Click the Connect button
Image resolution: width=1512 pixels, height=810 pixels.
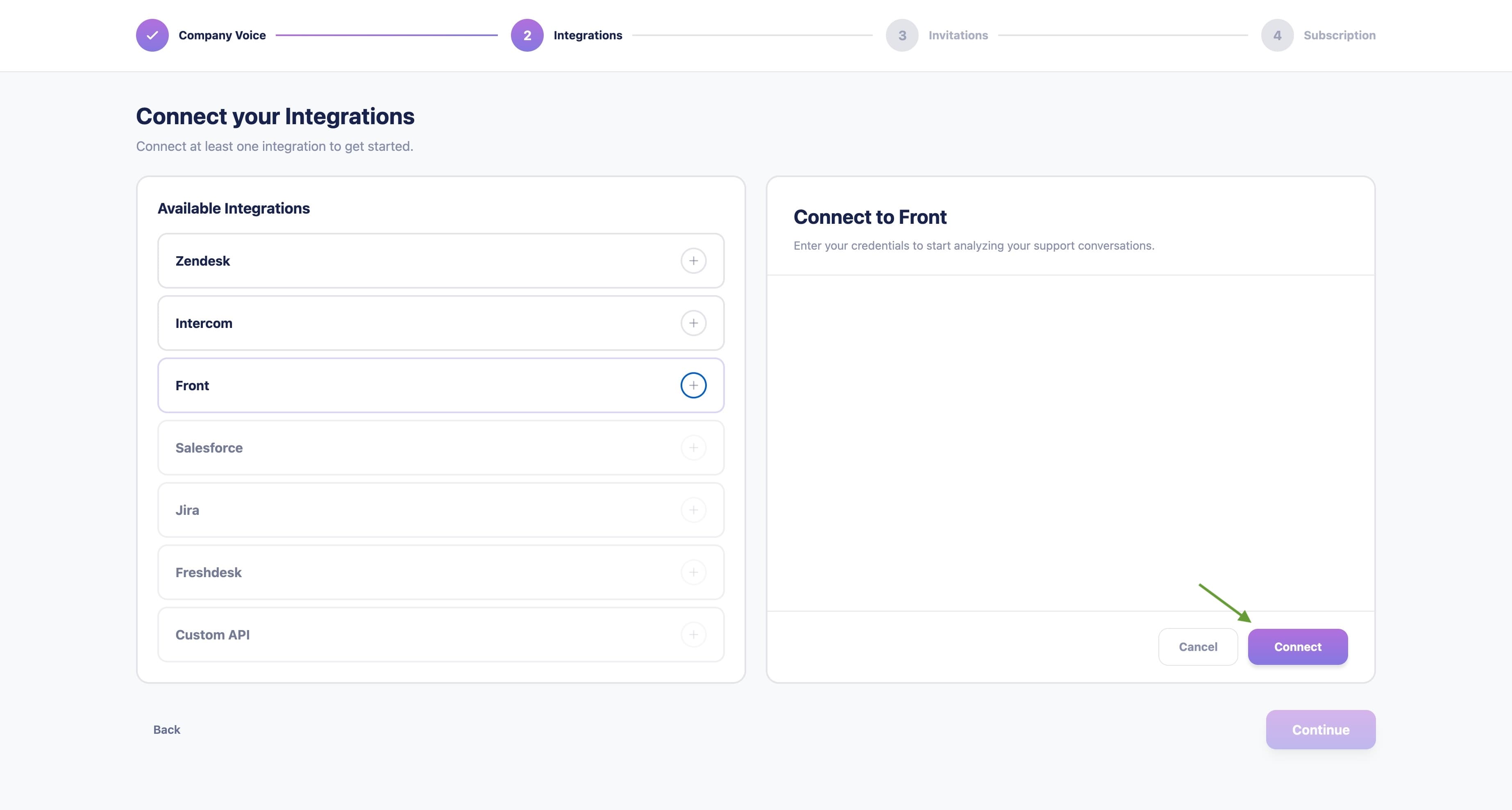[x=1297, y=647]
